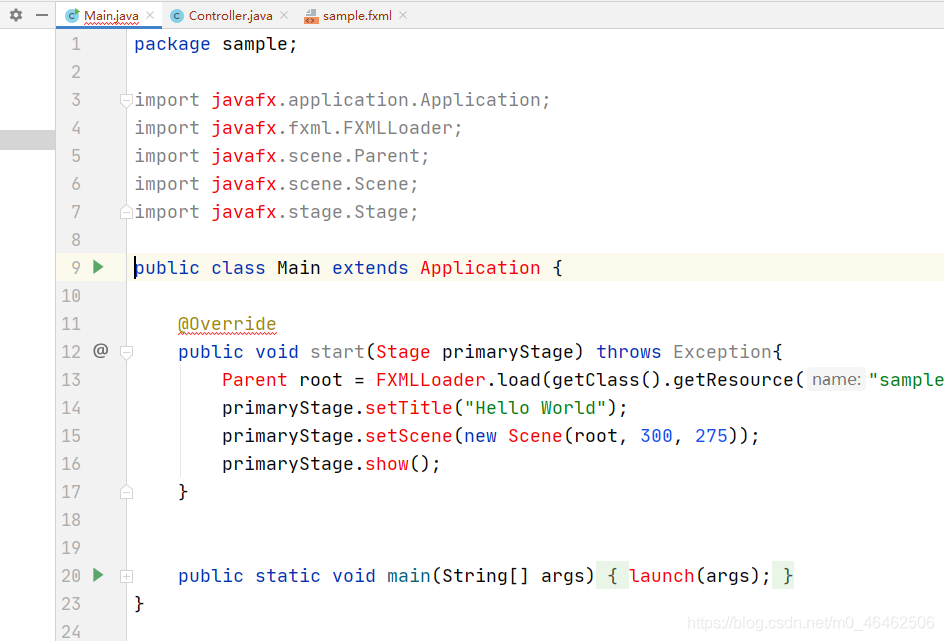The width and height of the screenshot is (944, 641).
Task: Click the run arrow next to main method
Action: tap(98, 575)
